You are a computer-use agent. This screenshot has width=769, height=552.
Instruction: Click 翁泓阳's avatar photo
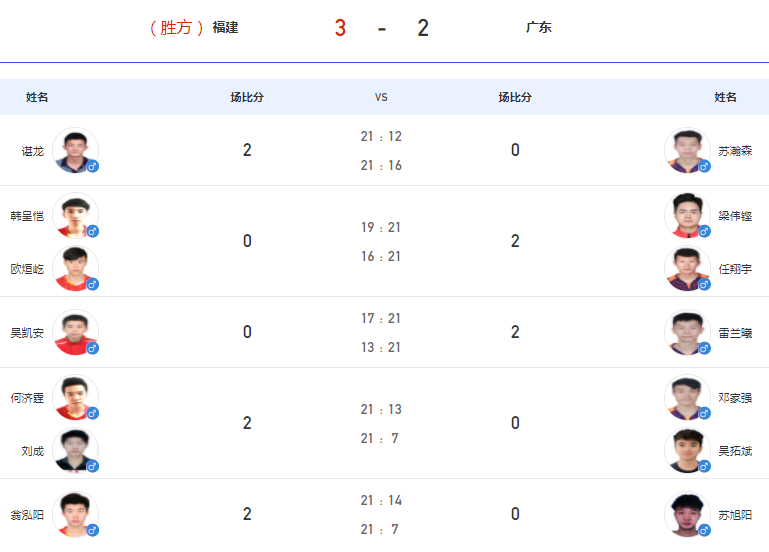click(76, 515)
